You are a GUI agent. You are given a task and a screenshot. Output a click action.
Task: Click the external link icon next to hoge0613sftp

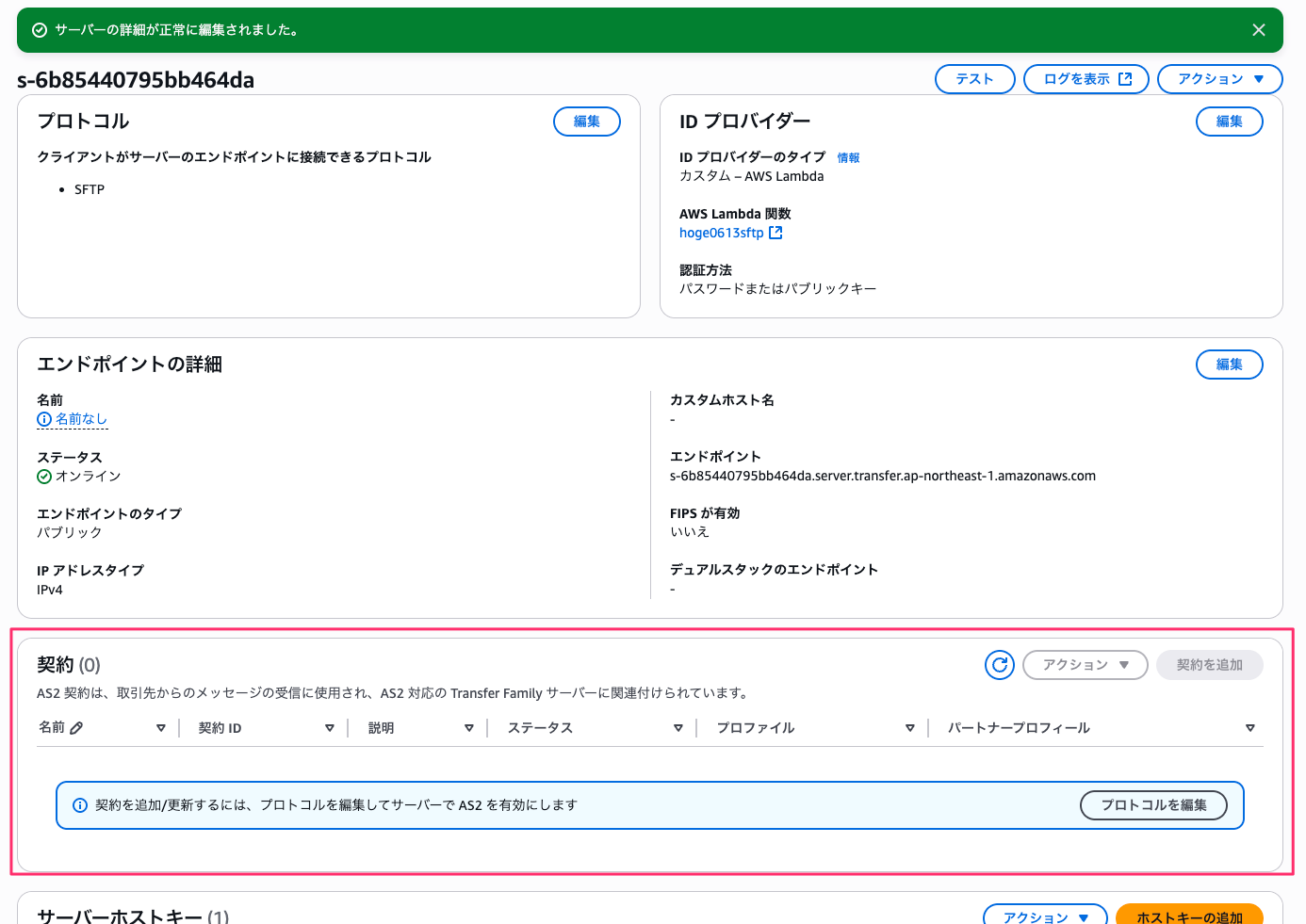[775, 233]
